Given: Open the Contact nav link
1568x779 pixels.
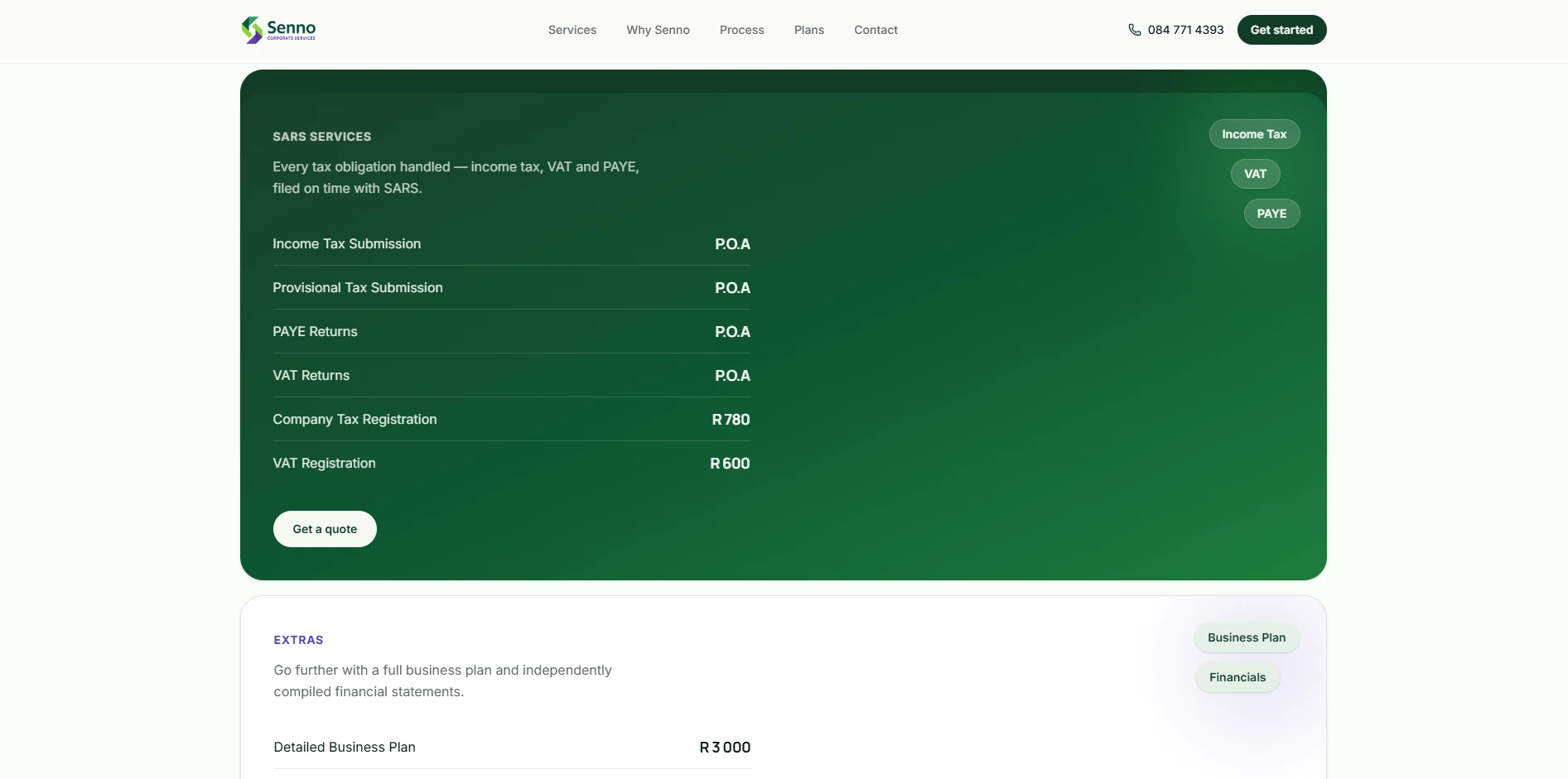Looking at the screenshot, I should click(x=876, y=30).
